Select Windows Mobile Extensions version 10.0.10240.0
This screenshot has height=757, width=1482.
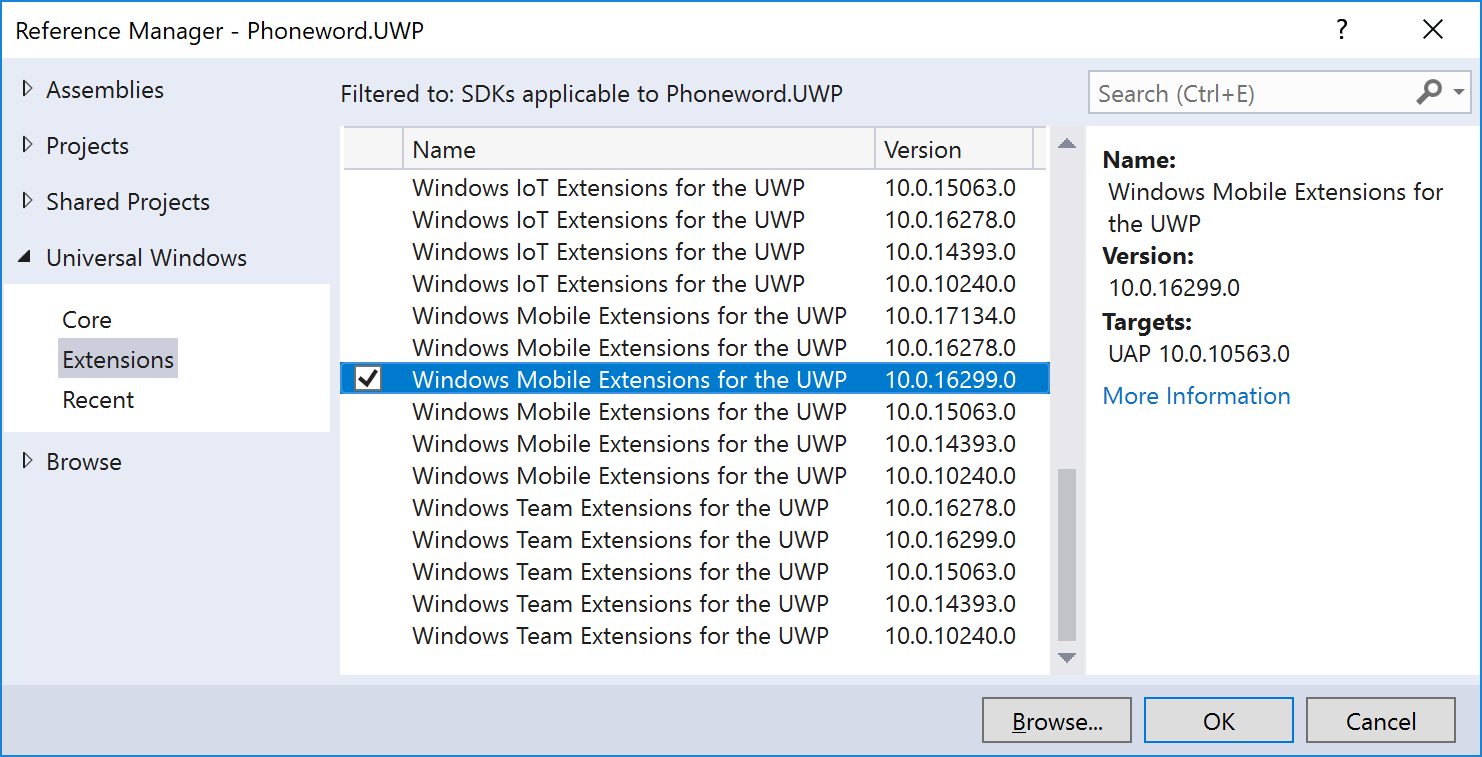(x=694, y=475)
